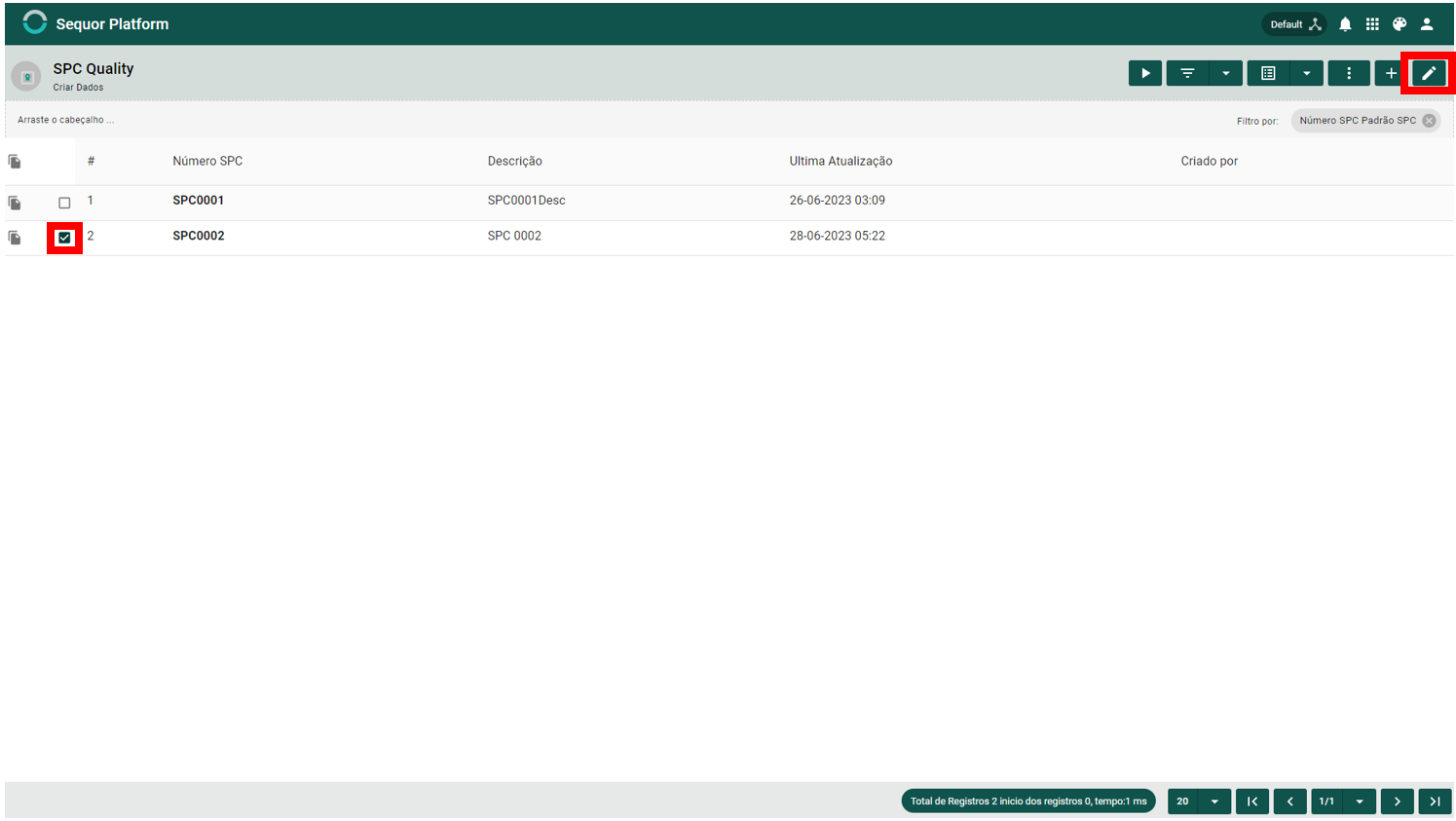Image resolution: width=1456 pixels, height=821 pixels.
Task: Click the SPC0001Desc description cell
Action: click(x=526, y=200)
